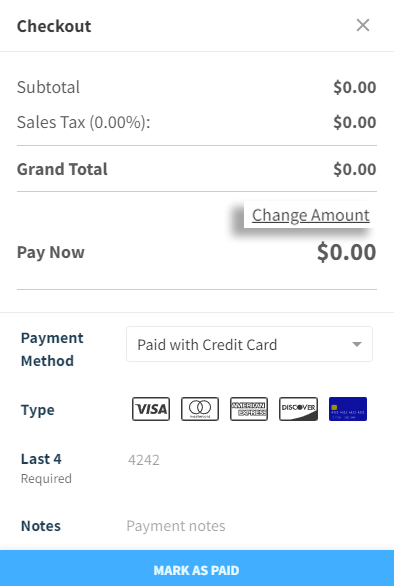Select the Visa card type

(151, 409)
